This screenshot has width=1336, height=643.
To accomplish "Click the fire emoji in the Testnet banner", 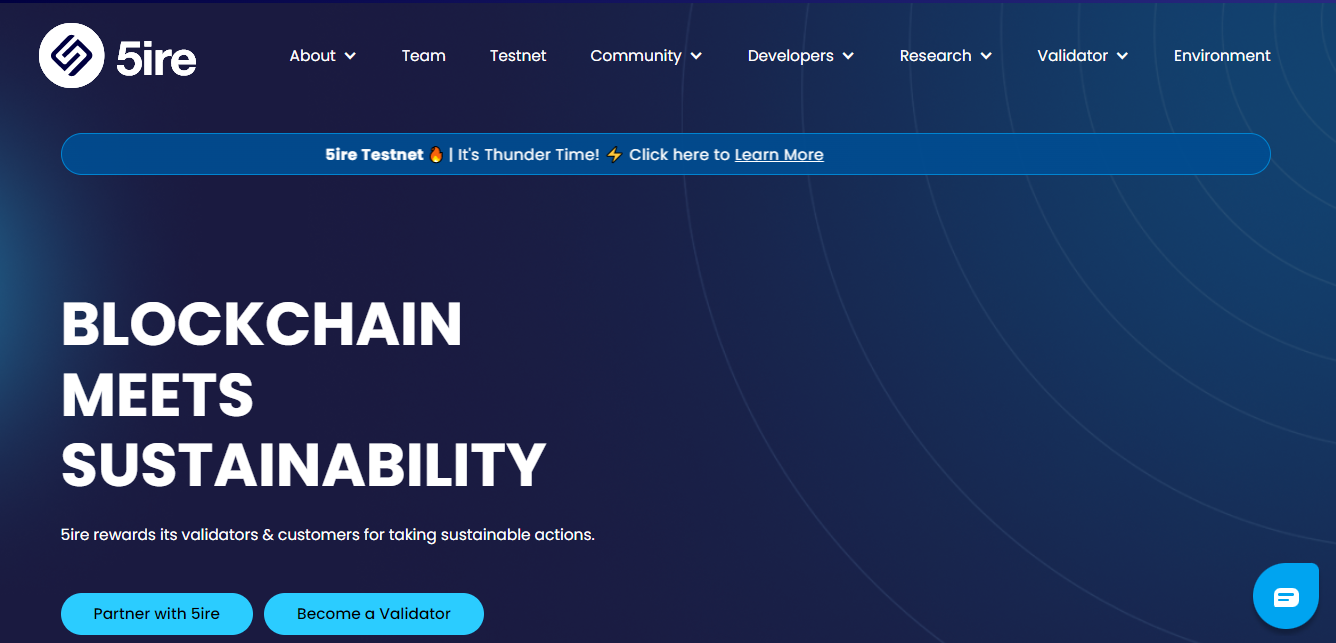I will pyautogui.click(x=436, y=155).
